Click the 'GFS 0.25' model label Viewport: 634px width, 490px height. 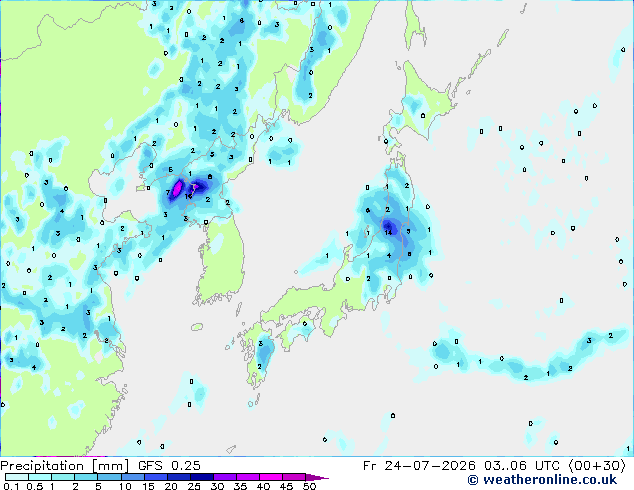[x=169, y=466]
